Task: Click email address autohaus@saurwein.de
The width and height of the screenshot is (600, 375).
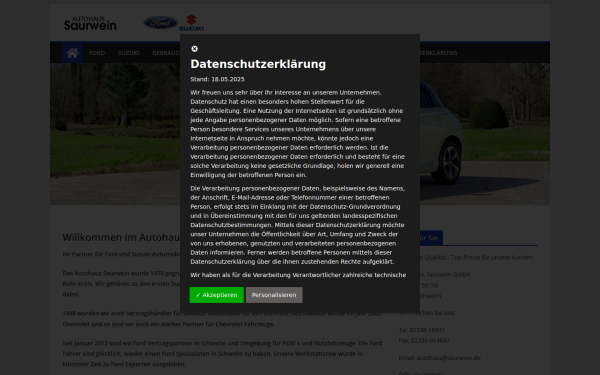Action: click(x=448, y=358)
